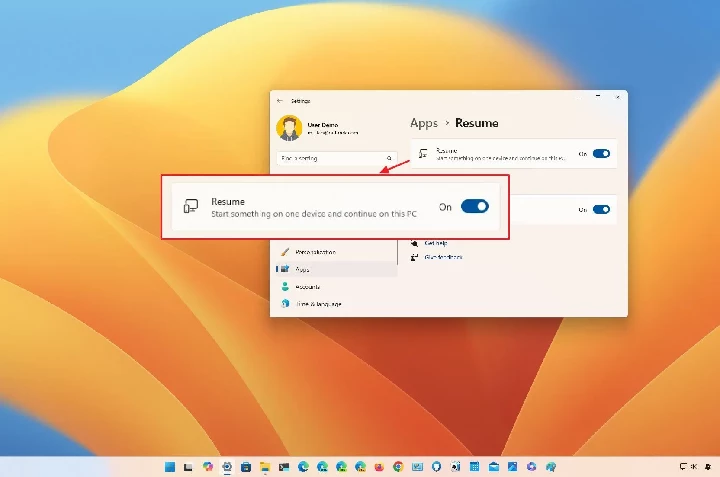Toggle the second app switch below Resume
This screenshot has height=477, width=720.
pos(601,209)
